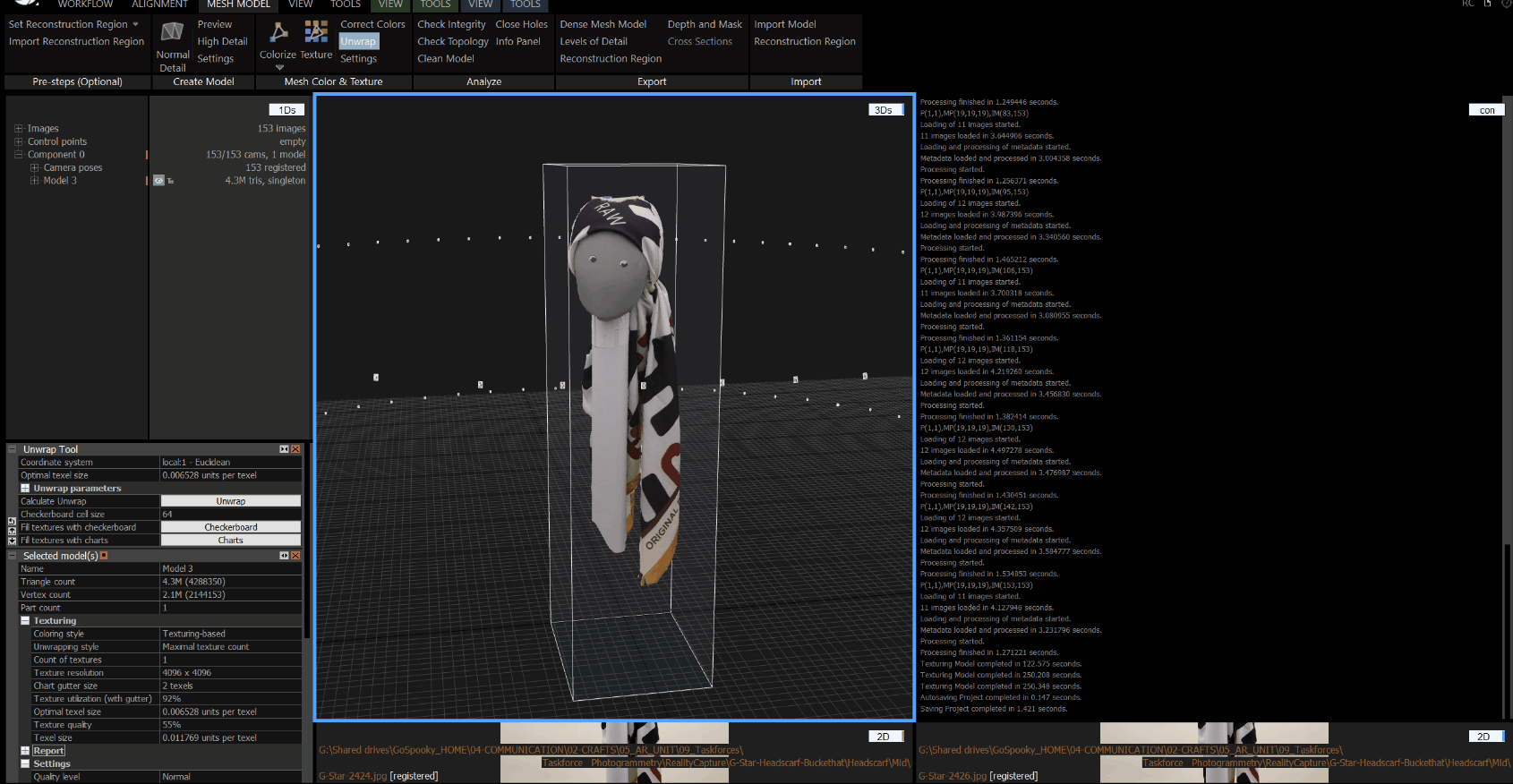Collapse the Selected model(s) panel header
1513x784 pixels.
click(13, 556)
